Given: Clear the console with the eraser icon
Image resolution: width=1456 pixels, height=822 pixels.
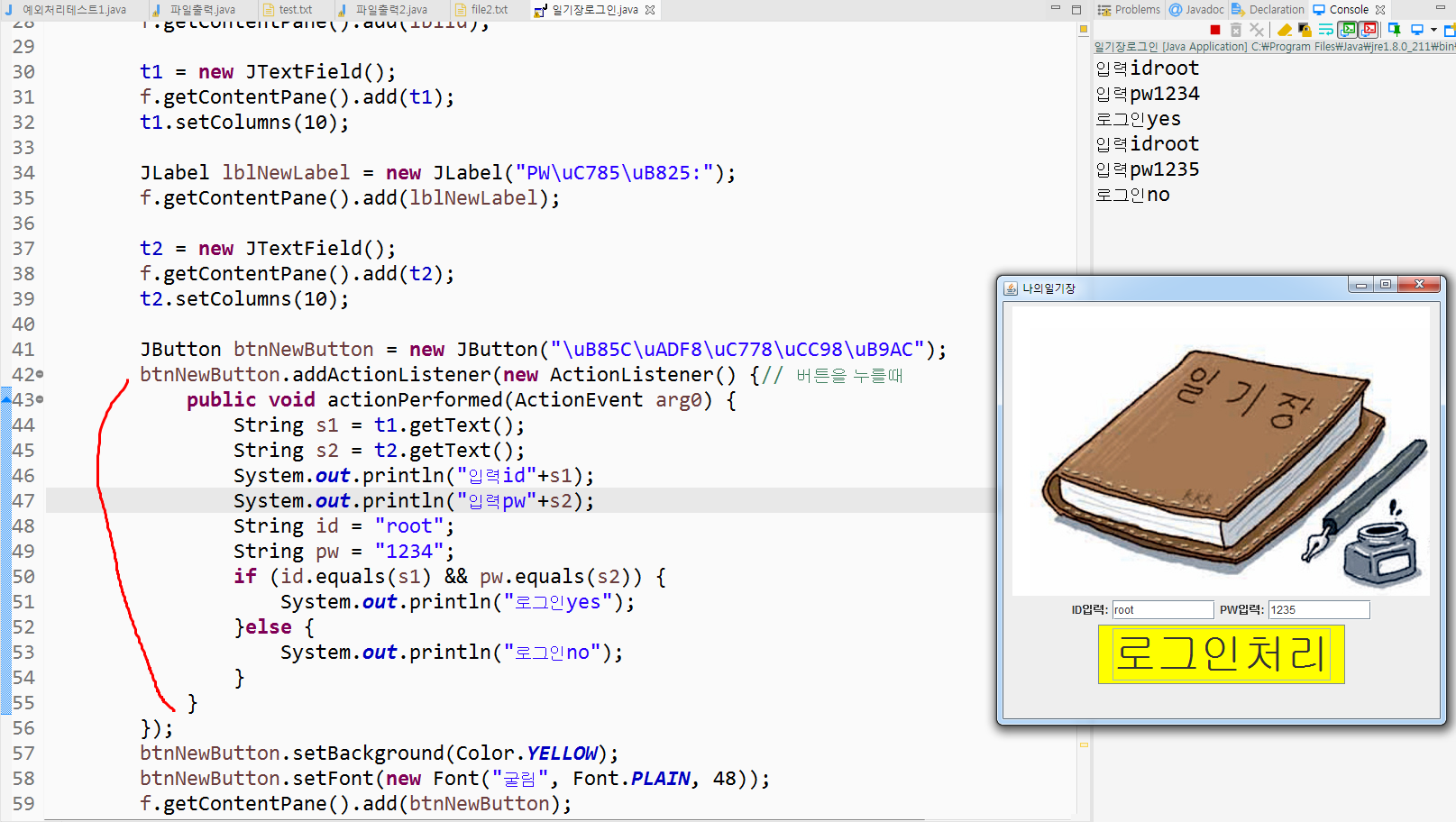Looking at the screenshot, I should tap(1285, 30).
